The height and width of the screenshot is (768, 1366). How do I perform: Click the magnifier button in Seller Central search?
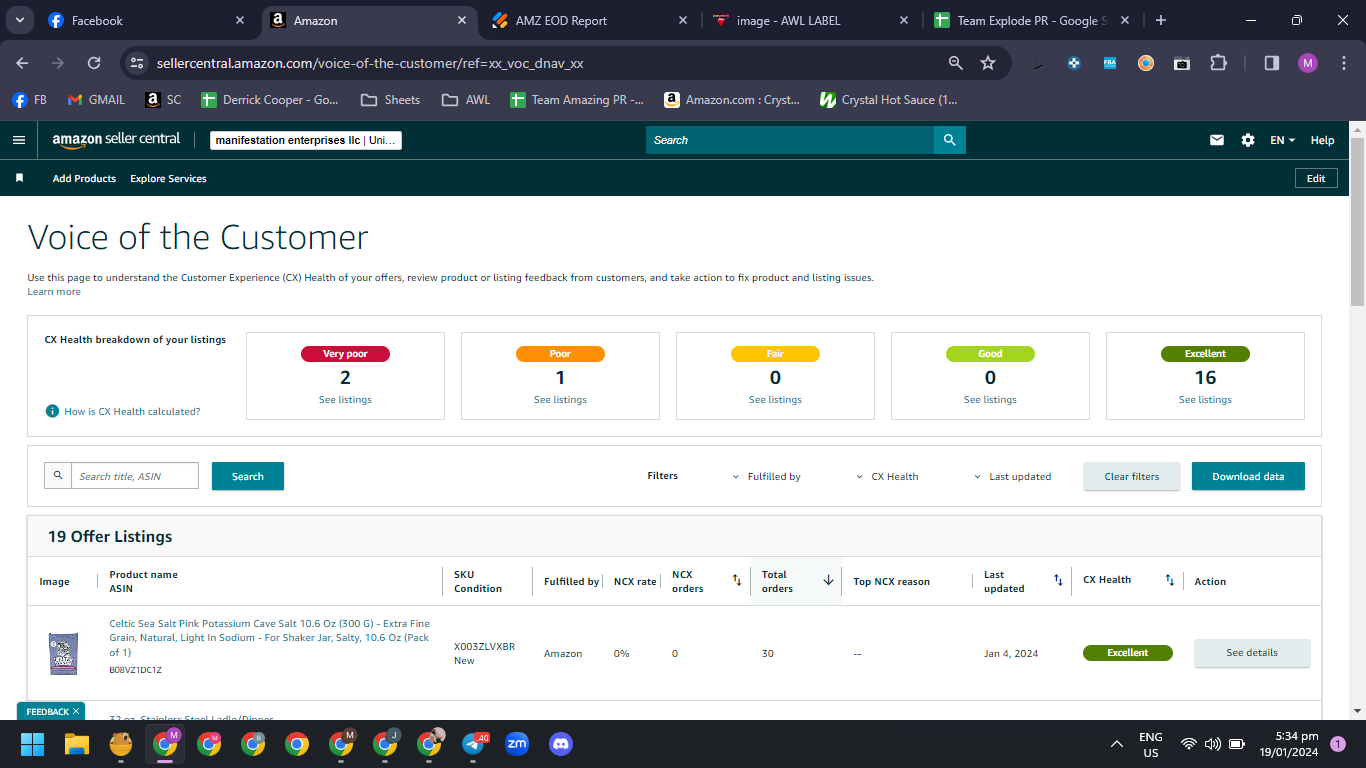click(949, 140)
